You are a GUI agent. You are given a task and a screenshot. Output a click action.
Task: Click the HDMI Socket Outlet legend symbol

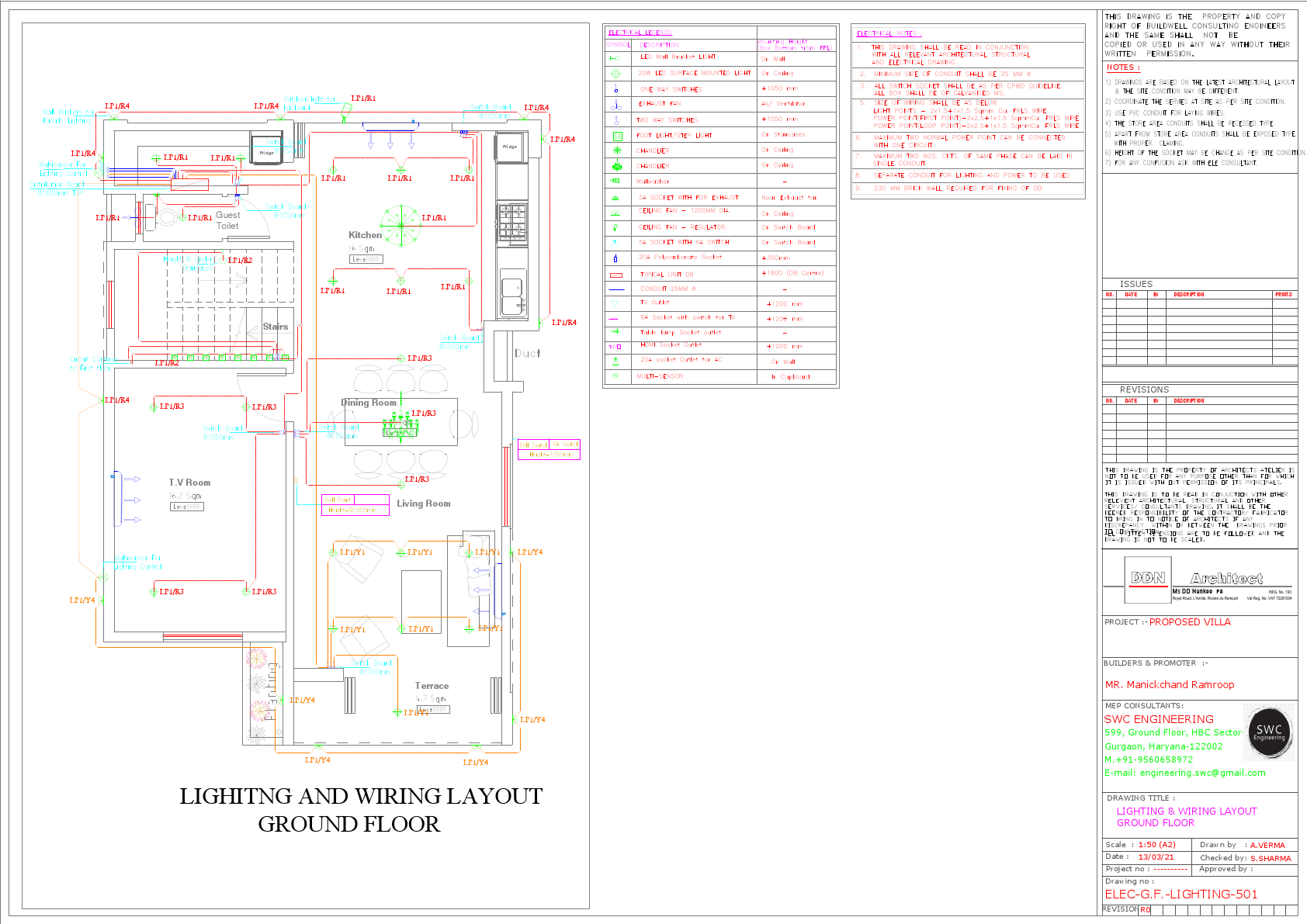click(615, 346)
